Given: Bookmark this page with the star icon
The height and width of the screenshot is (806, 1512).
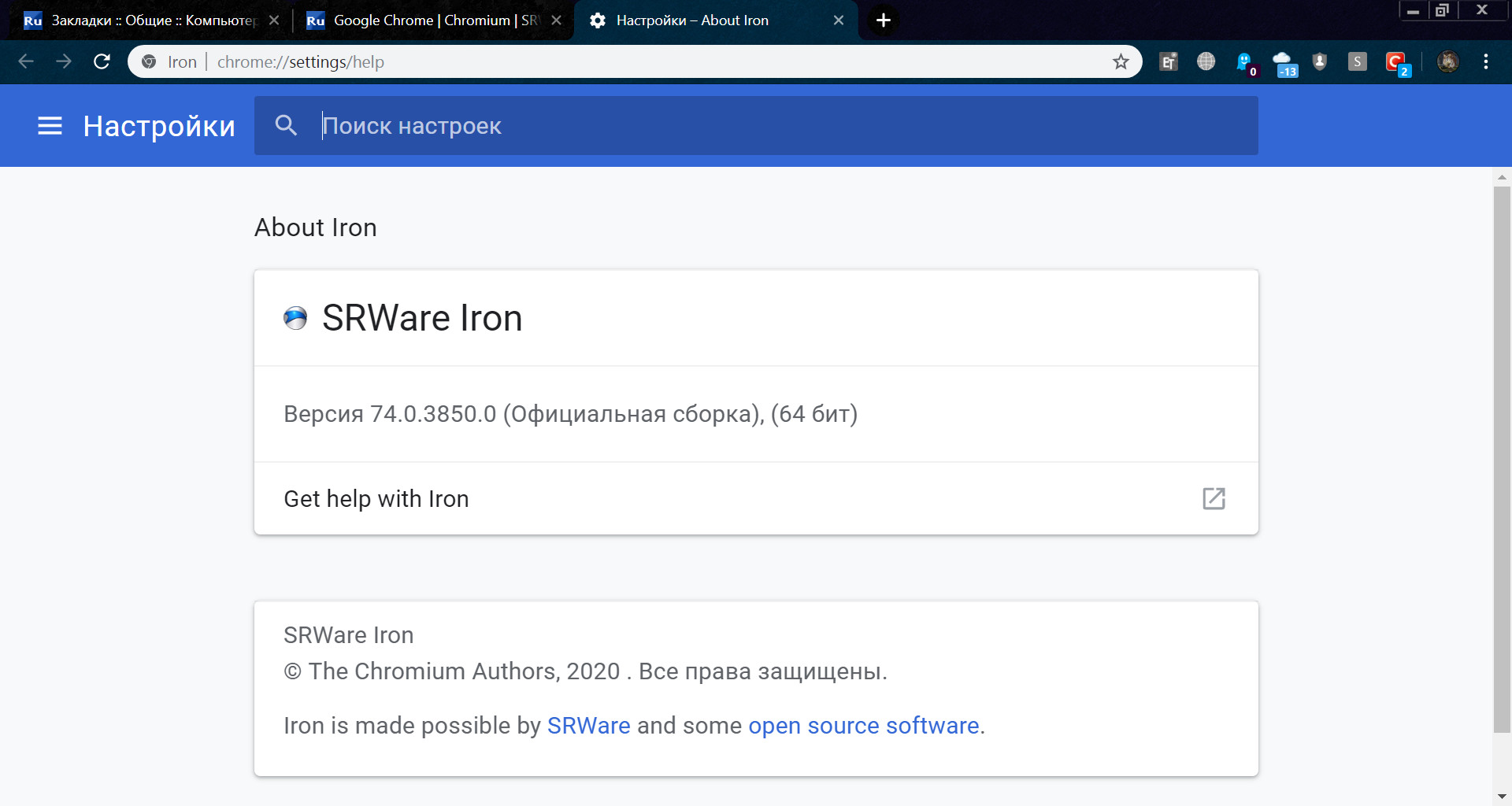Looking at the screenshot, I should pyautogui.click(x=1121, y=61).
